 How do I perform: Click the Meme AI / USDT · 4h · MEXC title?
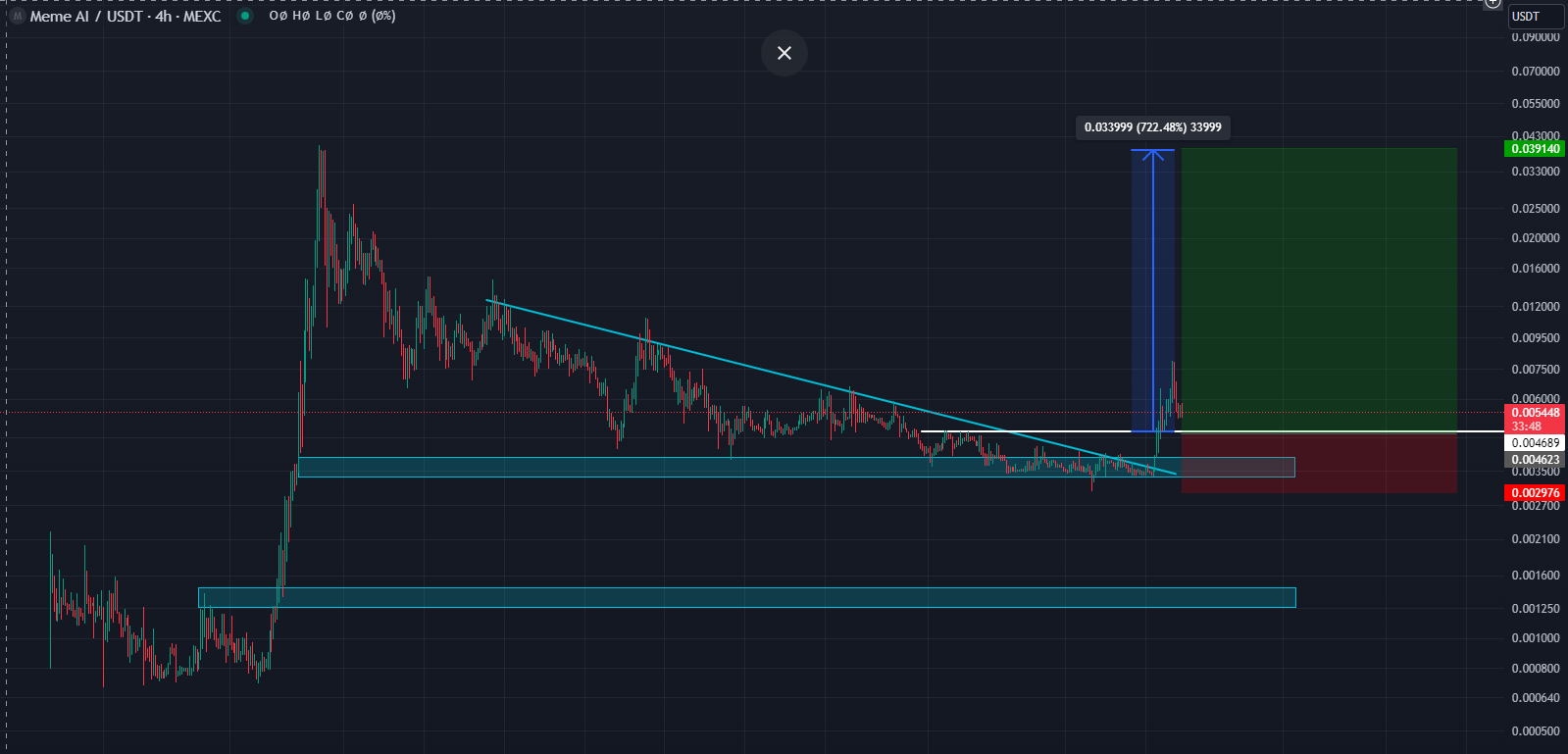126,16
